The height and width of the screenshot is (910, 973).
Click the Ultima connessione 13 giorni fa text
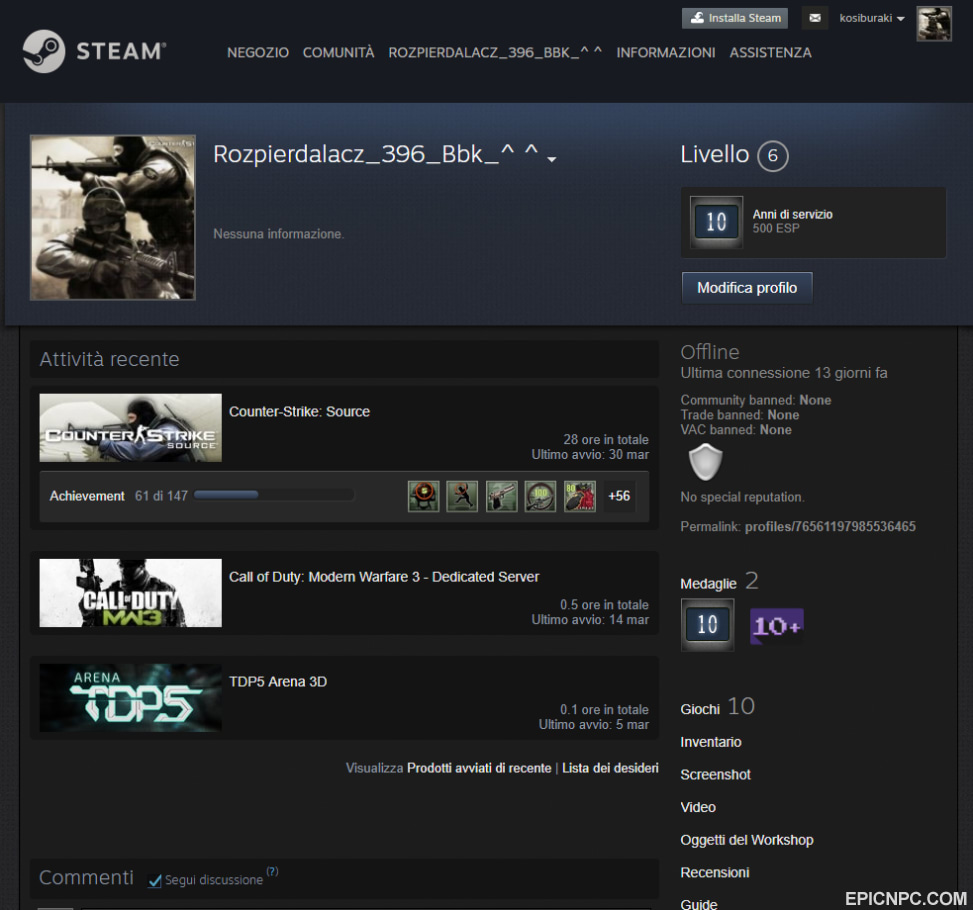tap(784, 373)
